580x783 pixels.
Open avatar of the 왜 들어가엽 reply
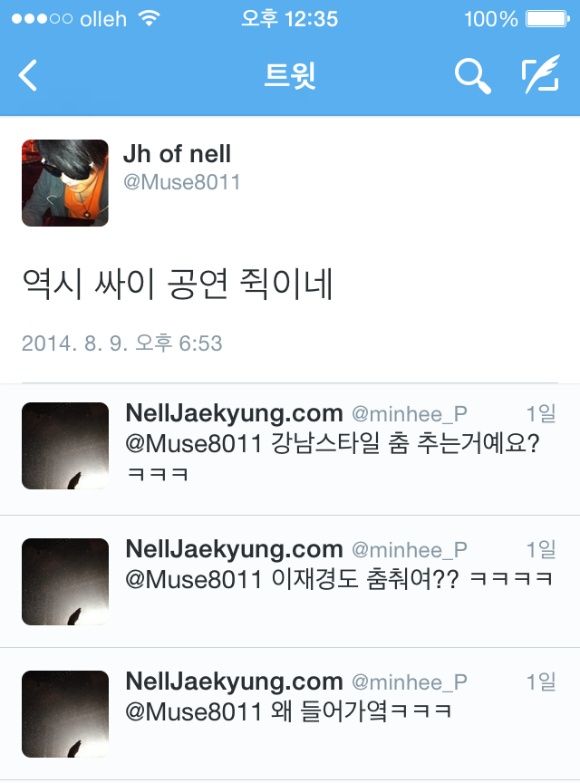pyautogui.click(x=65, y=714)
